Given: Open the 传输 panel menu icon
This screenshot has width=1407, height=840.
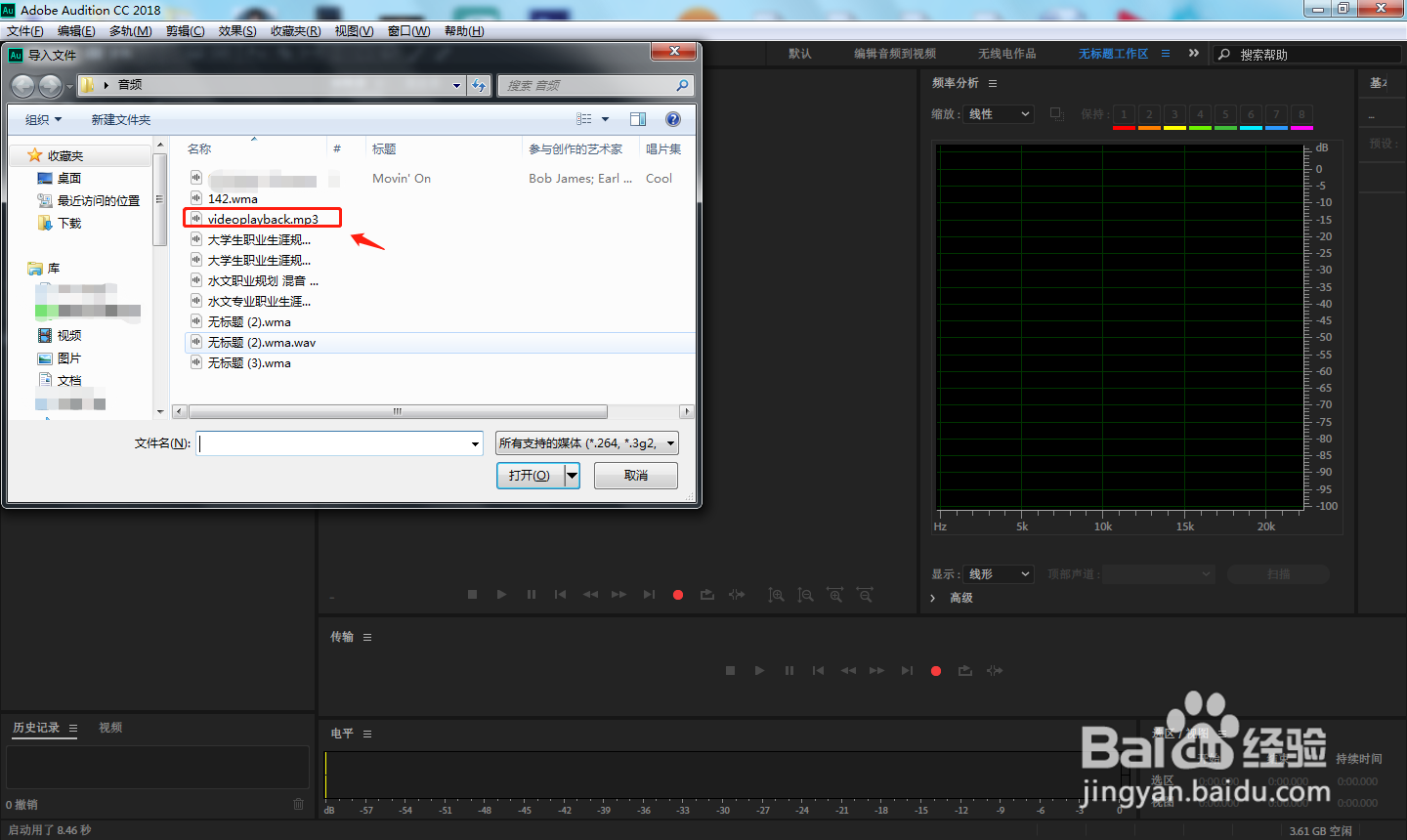Looking at the screenshot, I should point(367,638).
